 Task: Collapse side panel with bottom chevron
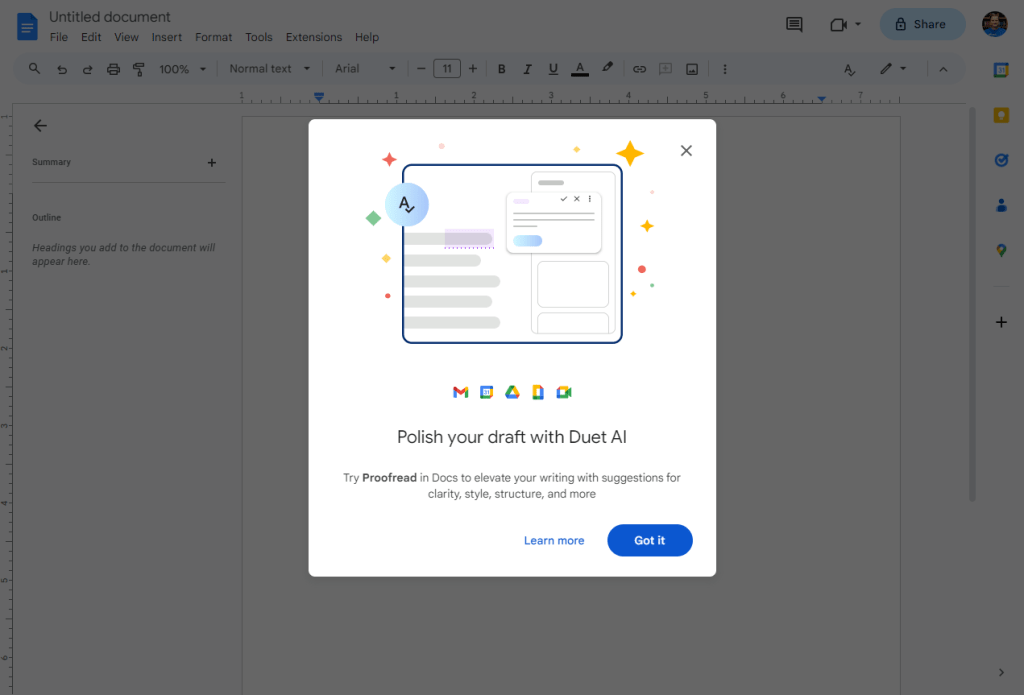(x=1001, y=672)
